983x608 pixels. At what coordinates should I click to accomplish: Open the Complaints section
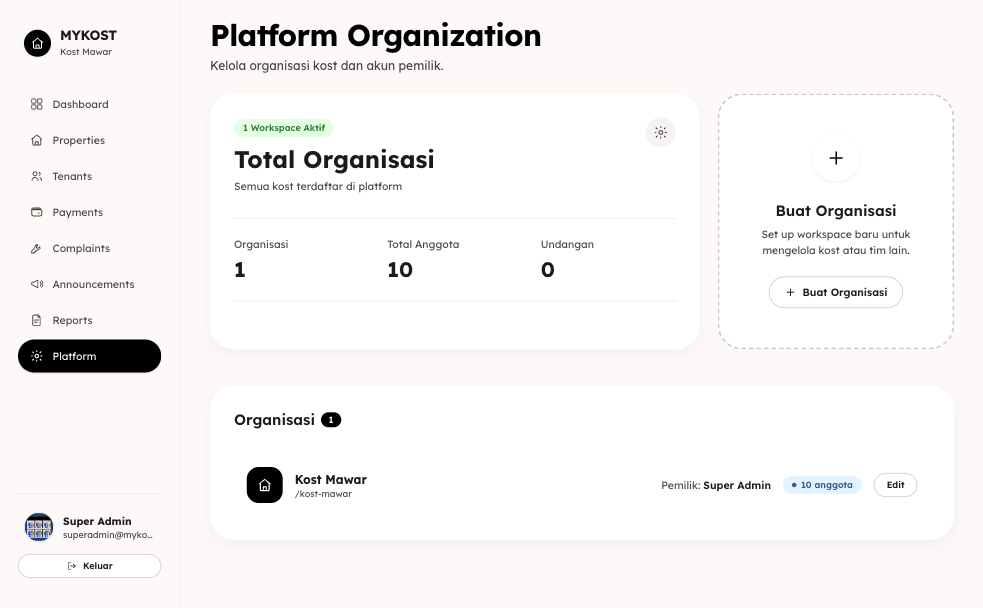click(90, 248)
